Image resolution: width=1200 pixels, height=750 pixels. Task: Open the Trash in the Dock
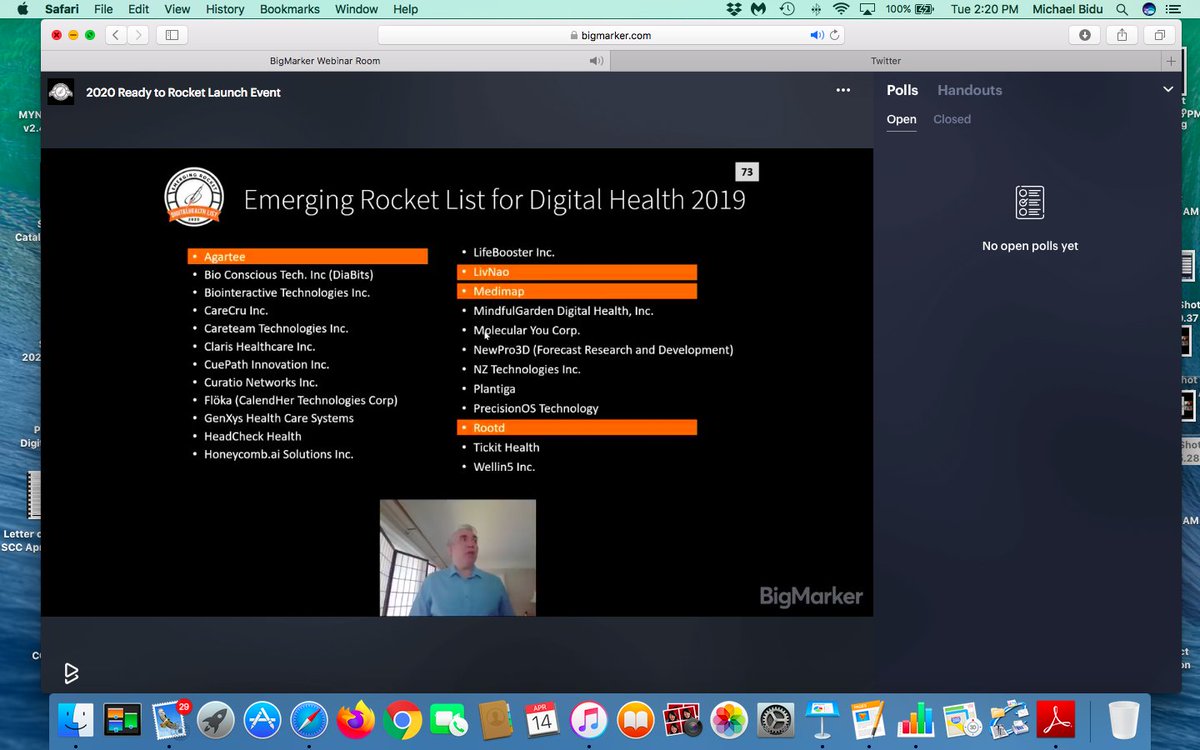1123,720
